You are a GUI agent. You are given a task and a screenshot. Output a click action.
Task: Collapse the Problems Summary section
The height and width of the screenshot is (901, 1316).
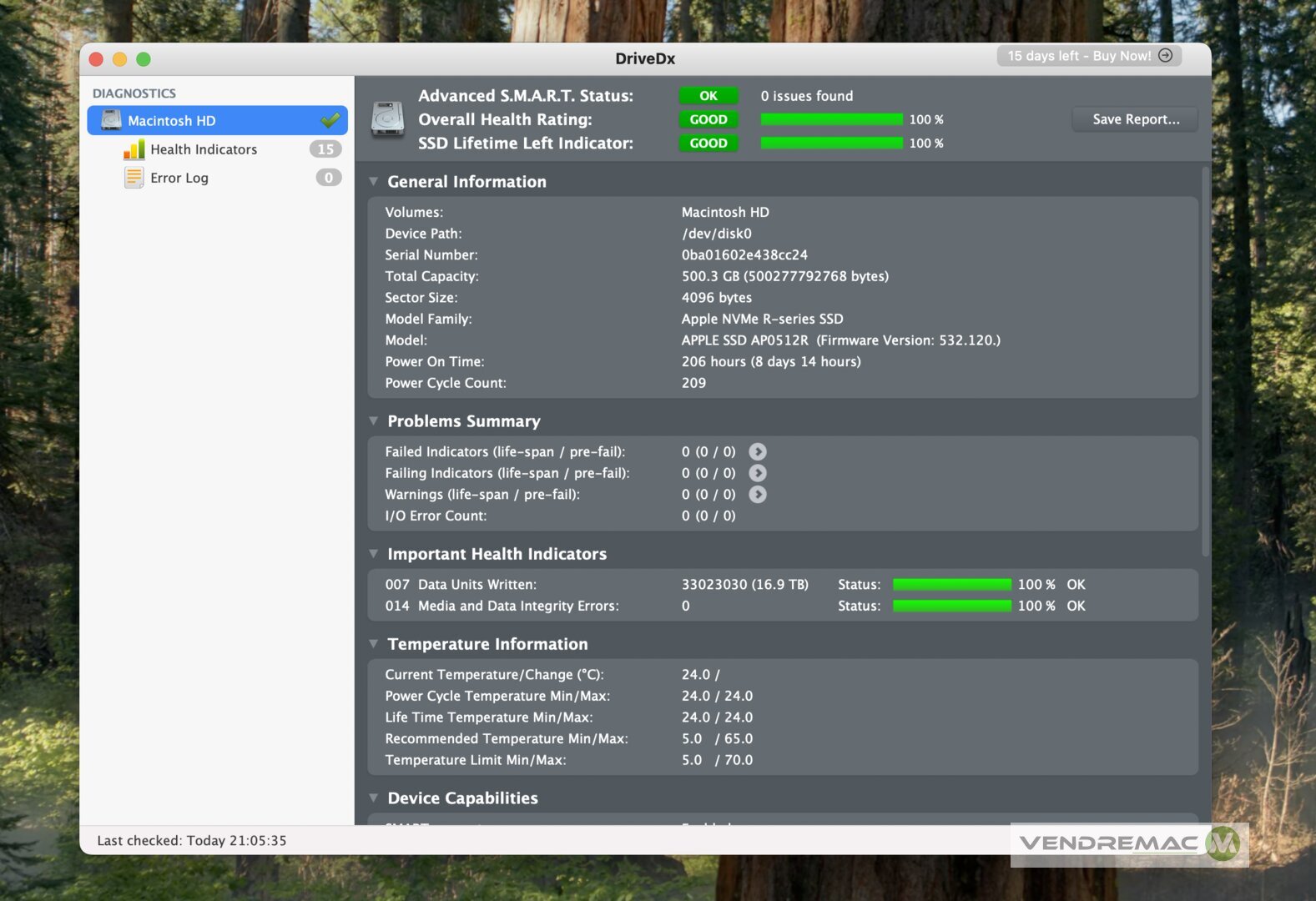click(374, 421)
